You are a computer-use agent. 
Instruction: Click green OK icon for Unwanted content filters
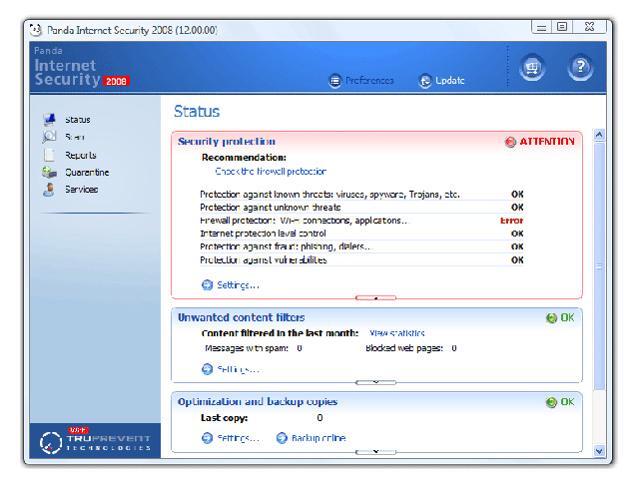click(551, 318)
